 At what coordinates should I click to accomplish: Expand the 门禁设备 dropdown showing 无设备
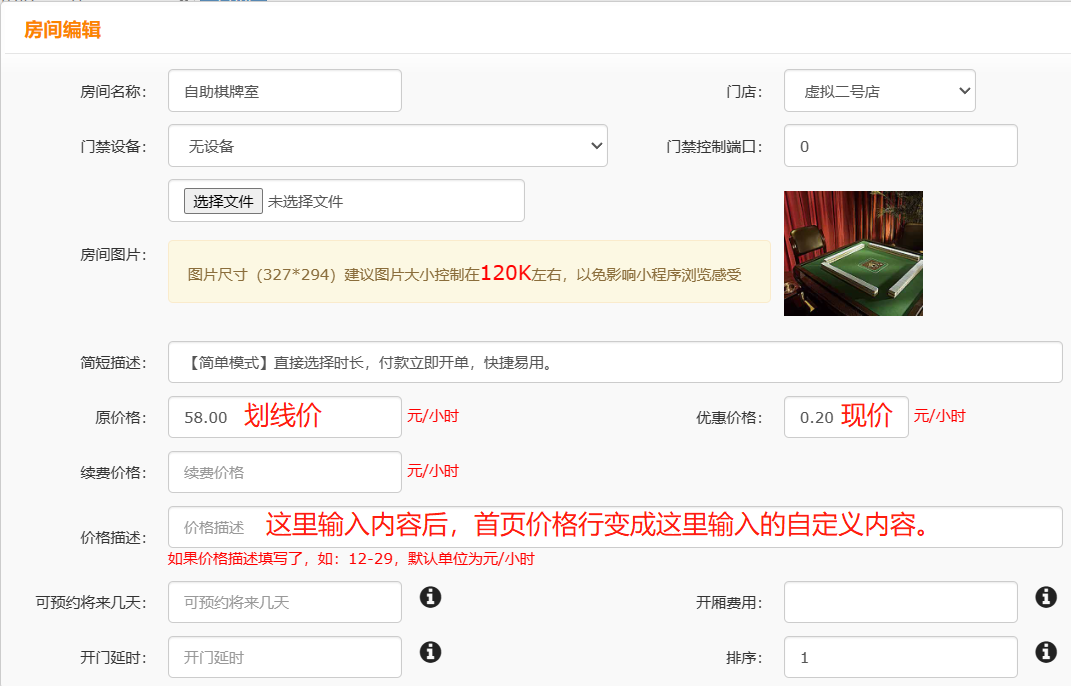tap(388, 146)
